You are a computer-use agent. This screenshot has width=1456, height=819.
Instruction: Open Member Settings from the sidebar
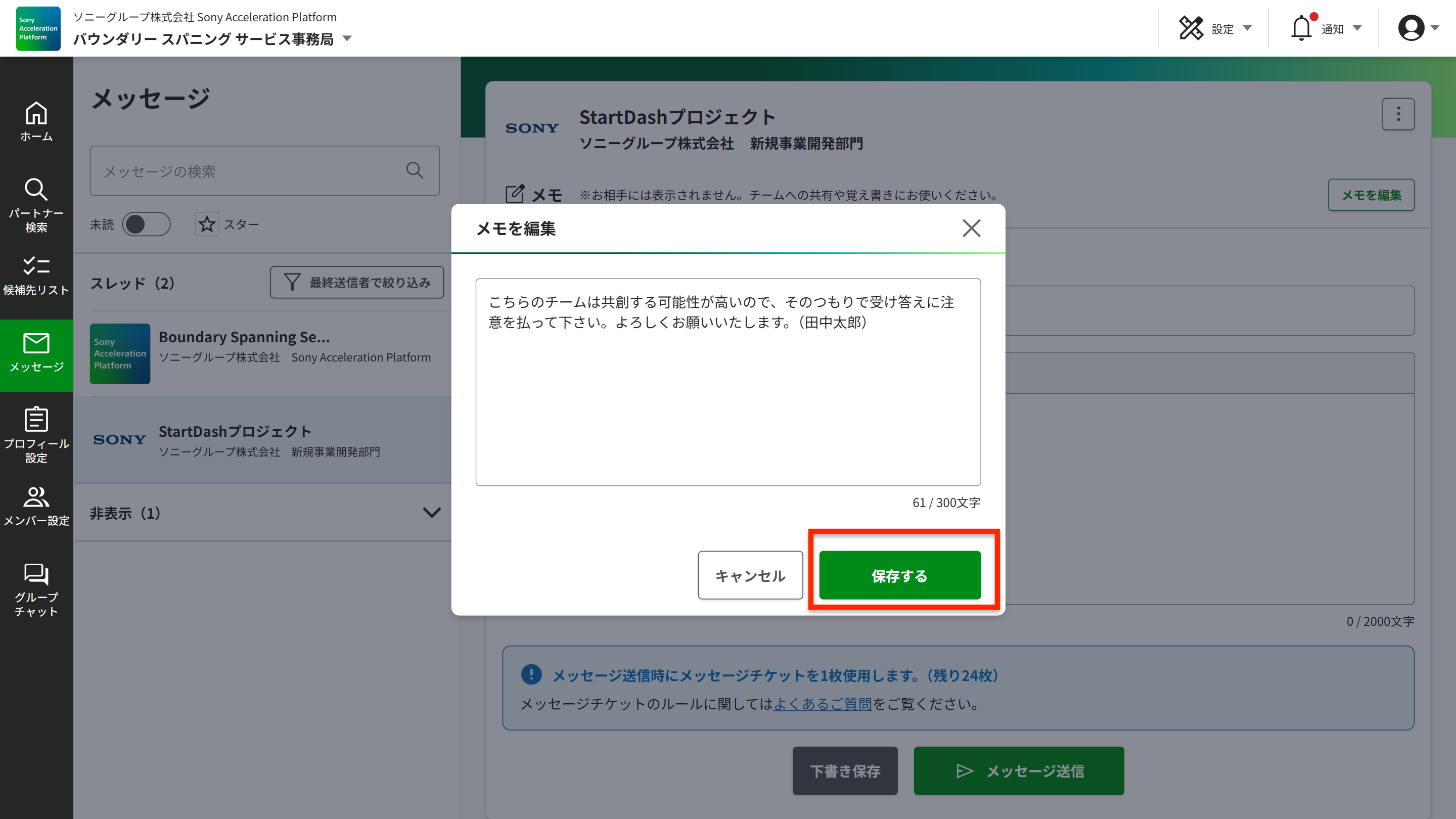[36, 506]
